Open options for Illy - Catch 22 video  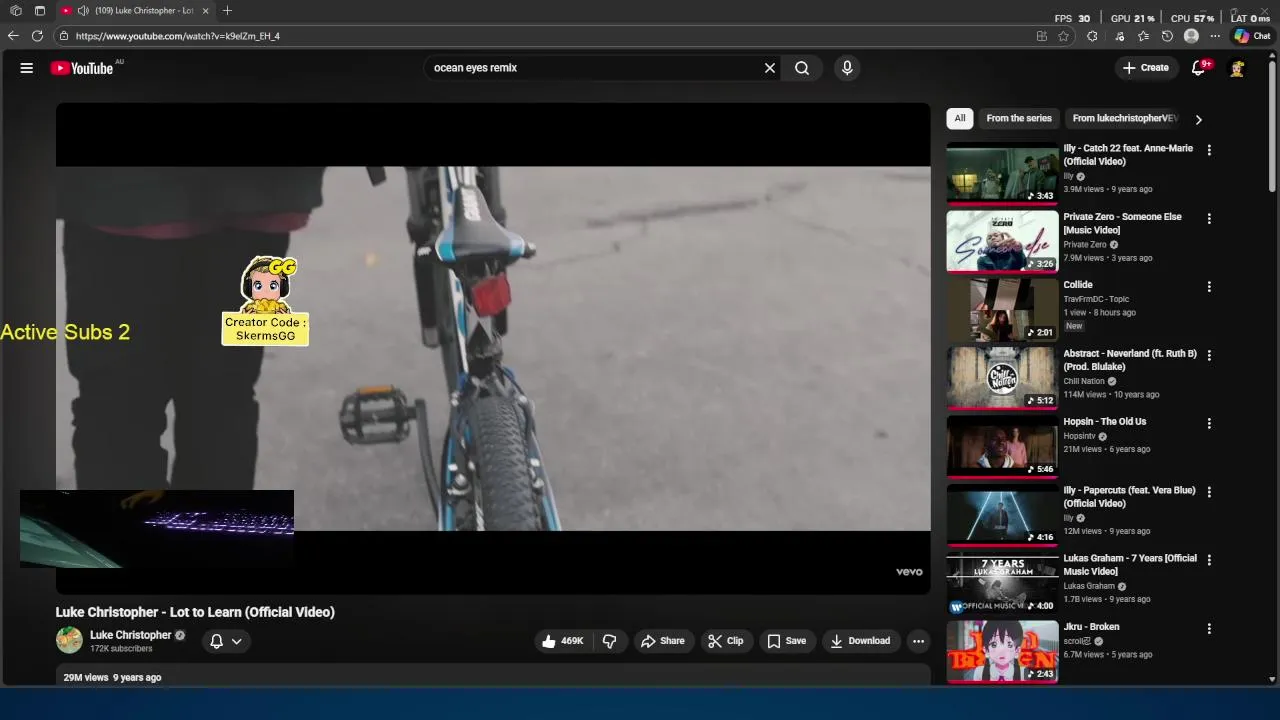point(1209,150)
